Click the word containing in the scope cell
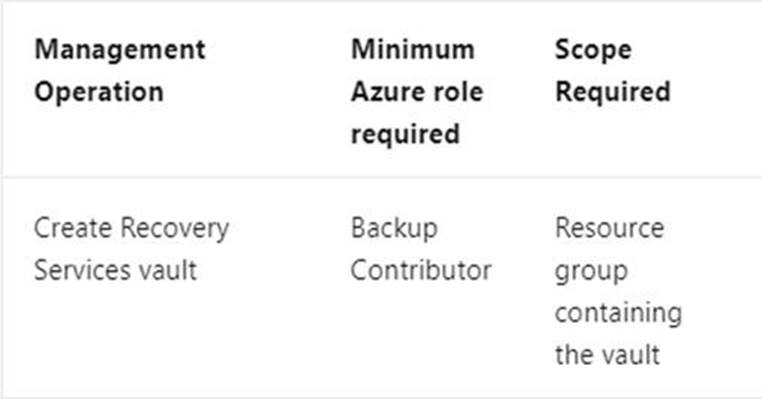762x399 pixels. click(618, 312)
